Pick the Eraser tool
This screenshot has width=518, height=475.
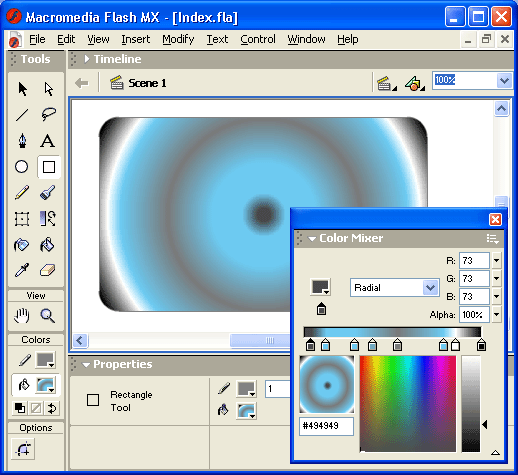(x=48, y=270)
